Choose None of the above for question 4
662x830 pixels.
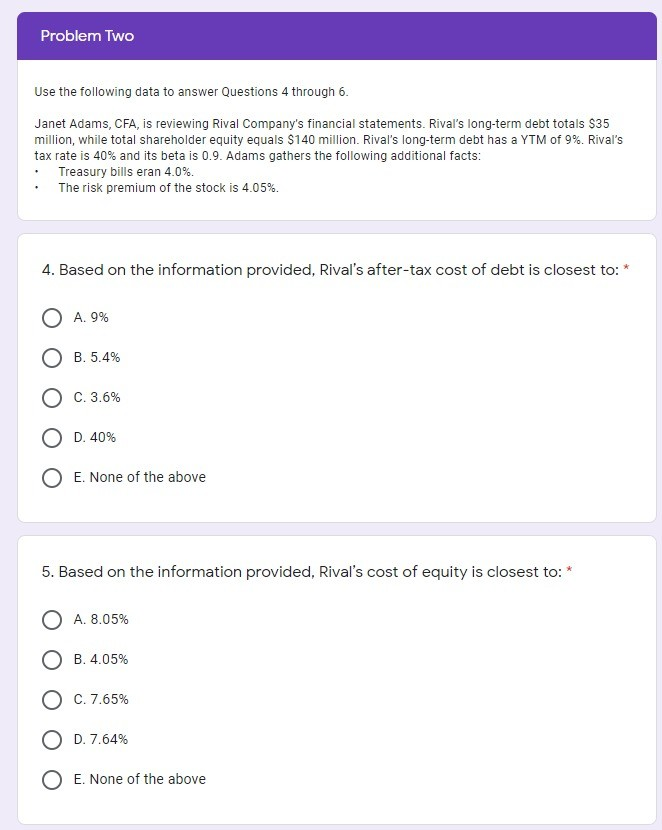(52, 477)
